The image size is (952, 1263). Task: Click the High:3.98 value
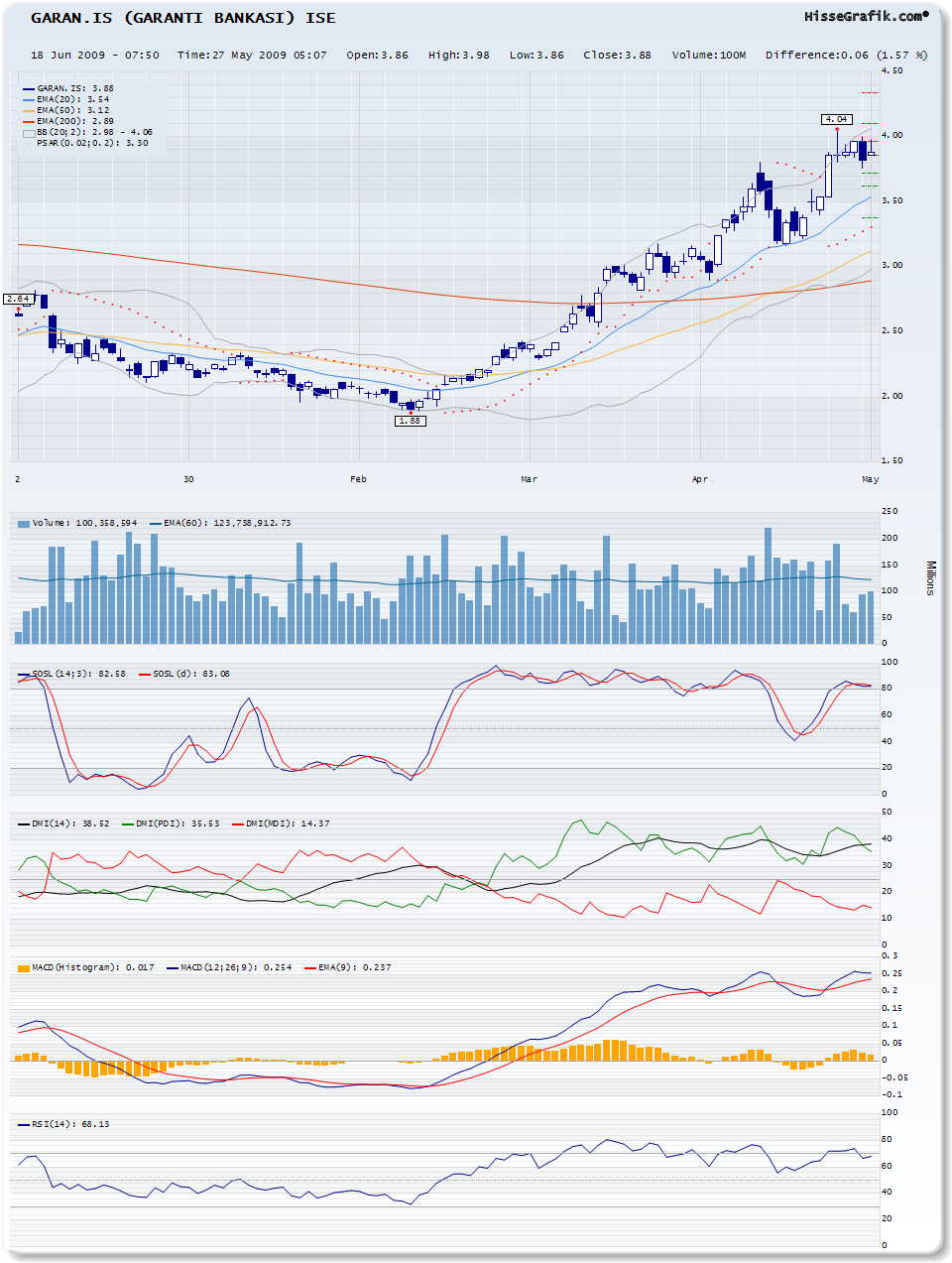459,55
